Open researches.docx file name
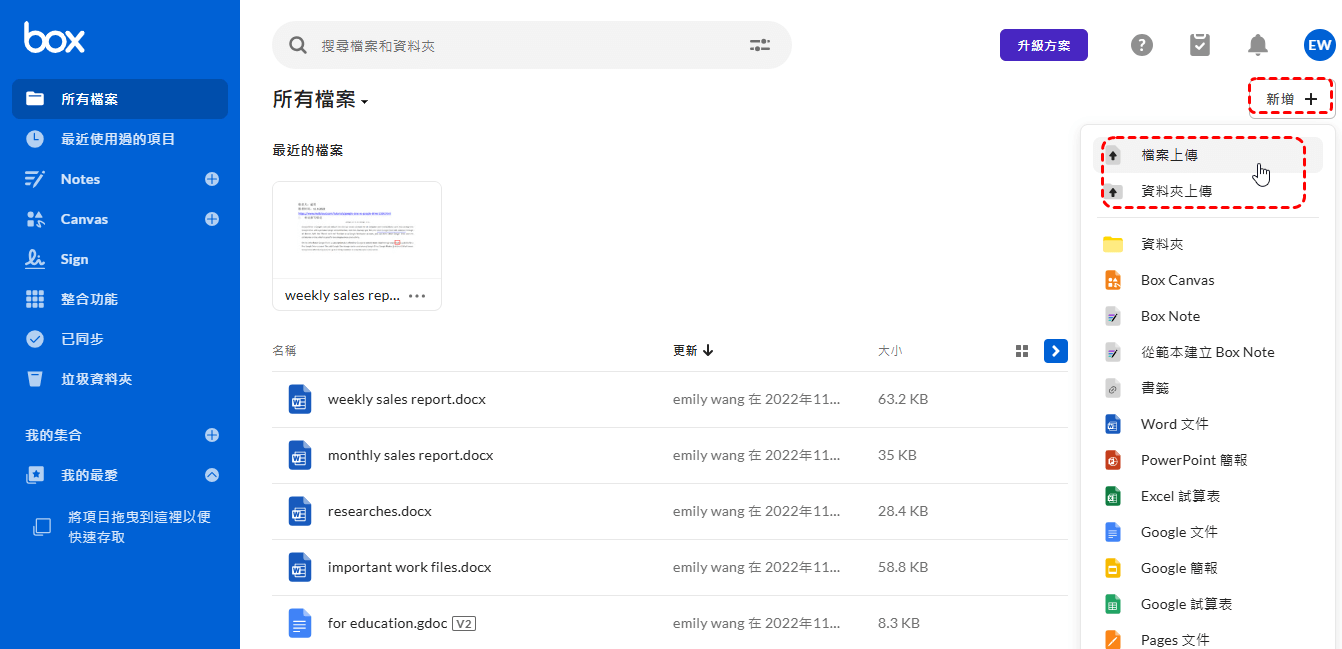This screenshot has width=1342, height=649. pyautogui.click(x=380, y=511)
